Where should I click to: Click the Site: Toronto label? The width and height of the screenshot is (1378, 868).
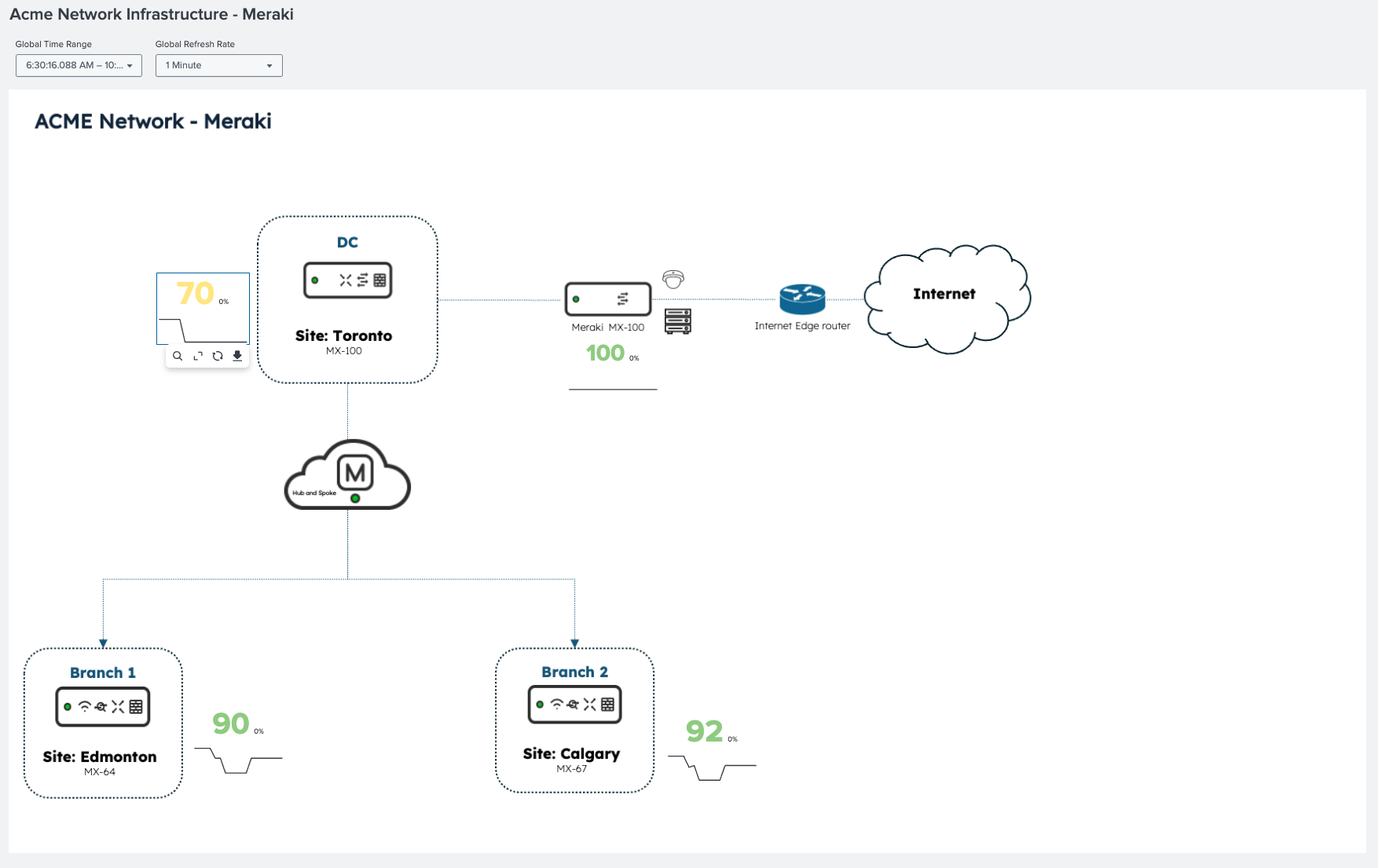[343, 335]
